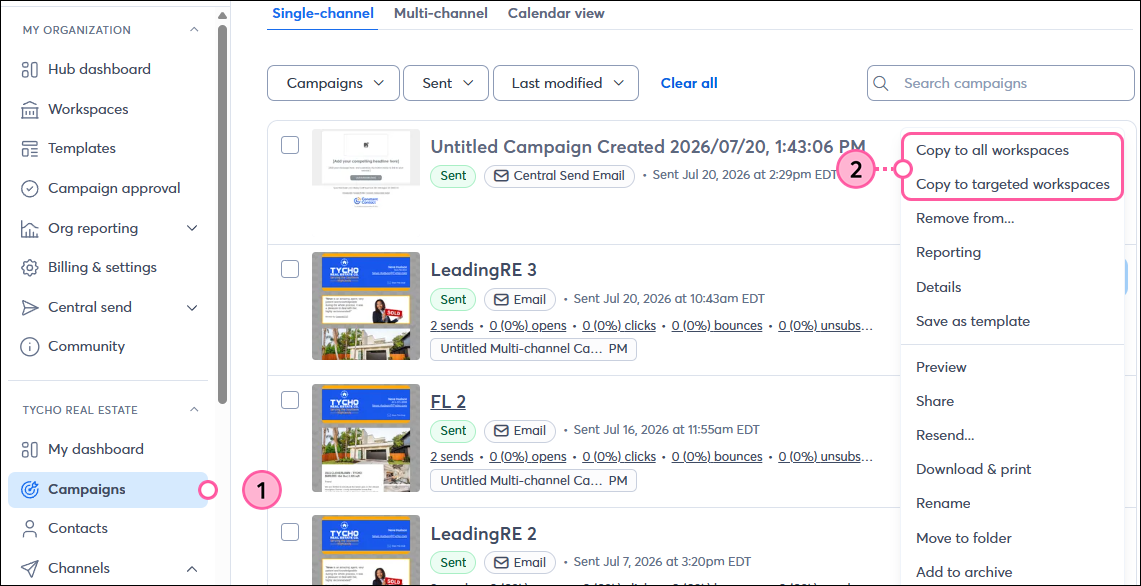This screenshot has height=586, width=1141.
Task: Choose Move to folder
Action: coord(963,539)
